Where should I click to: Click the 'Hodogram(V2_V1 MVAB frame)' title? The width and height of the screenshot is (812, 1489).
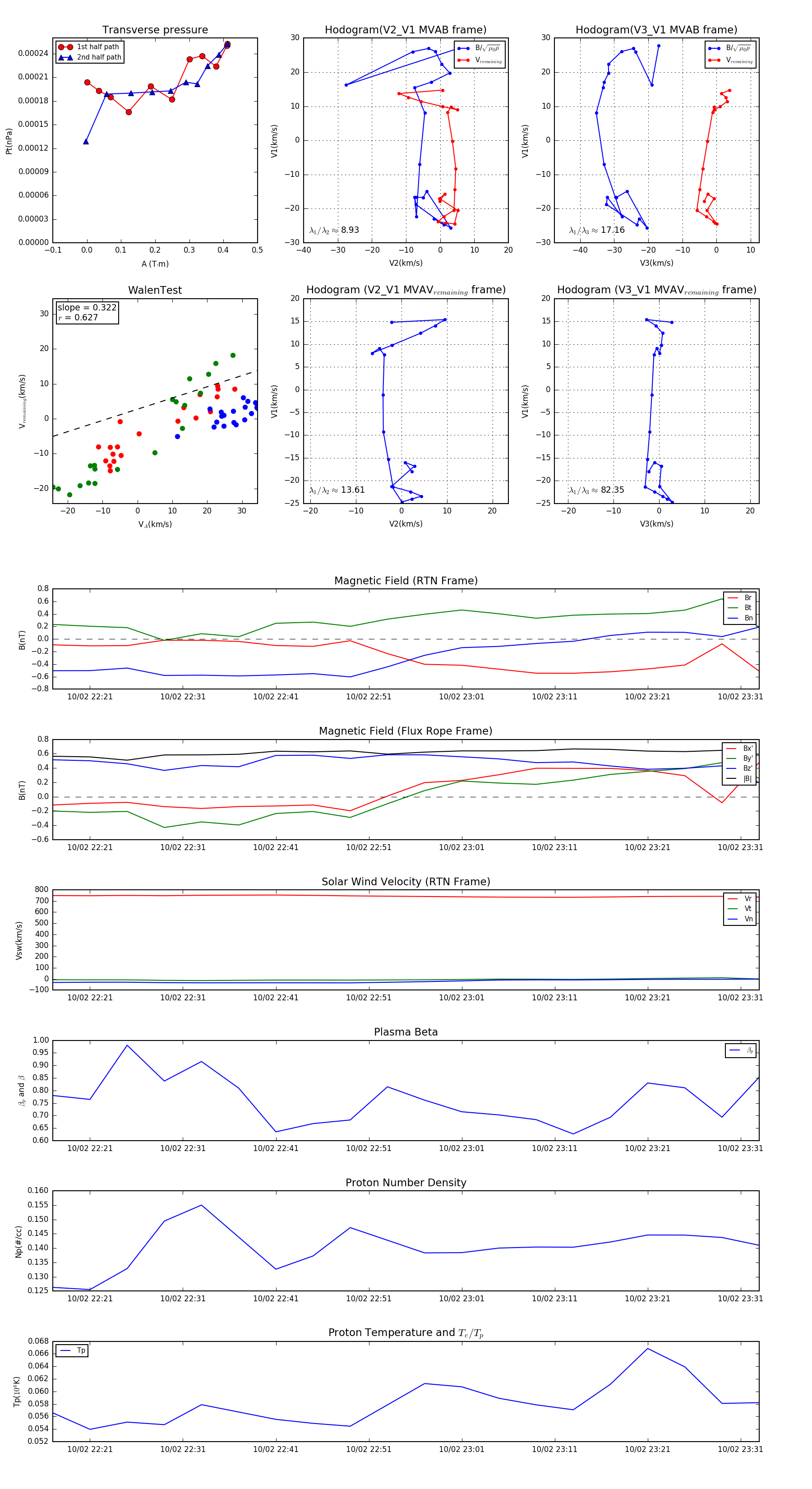click(x=405, y=29)
